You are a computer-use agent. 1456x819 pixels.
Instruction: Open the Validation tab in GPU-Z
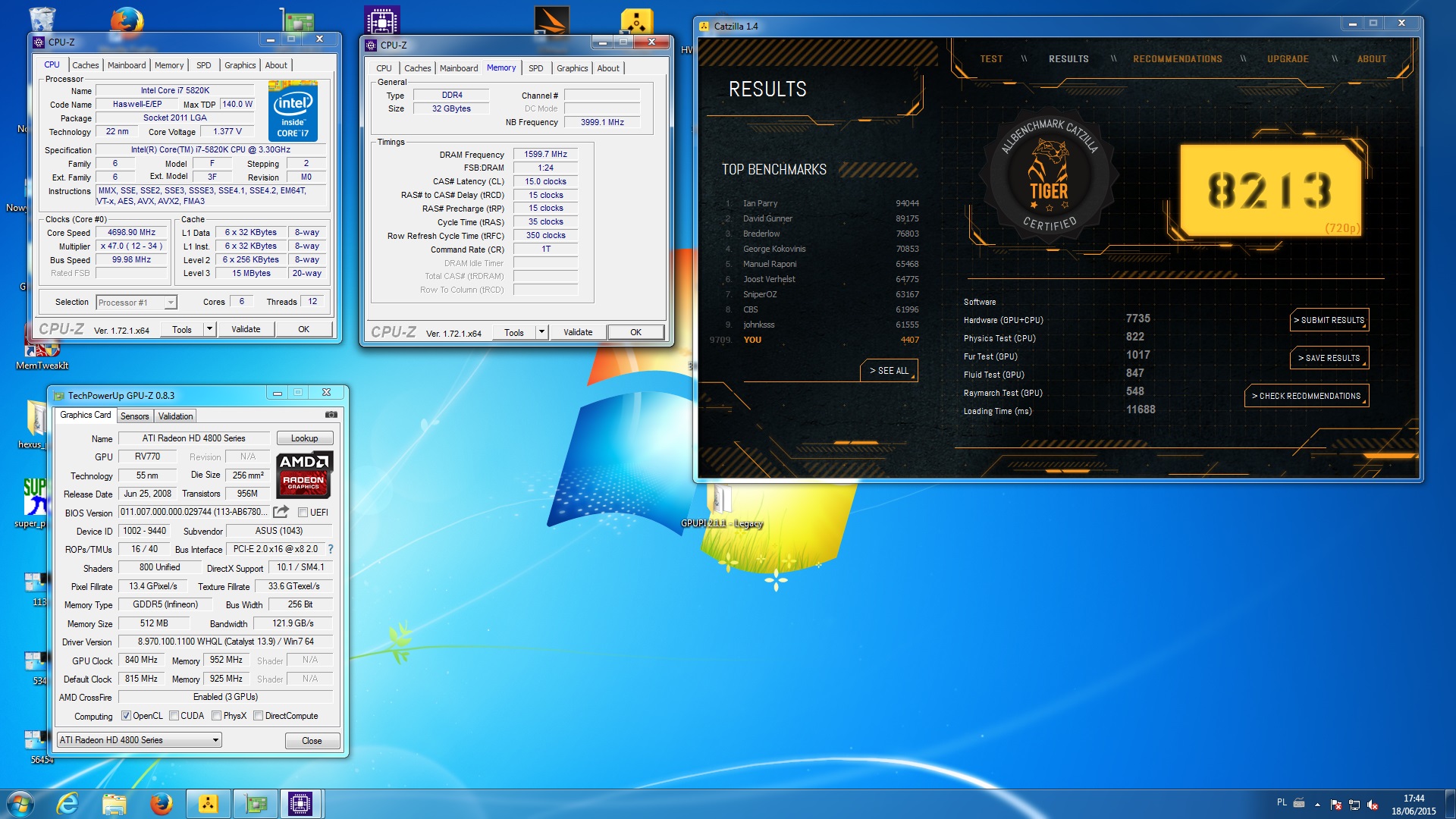click(175, 416)
